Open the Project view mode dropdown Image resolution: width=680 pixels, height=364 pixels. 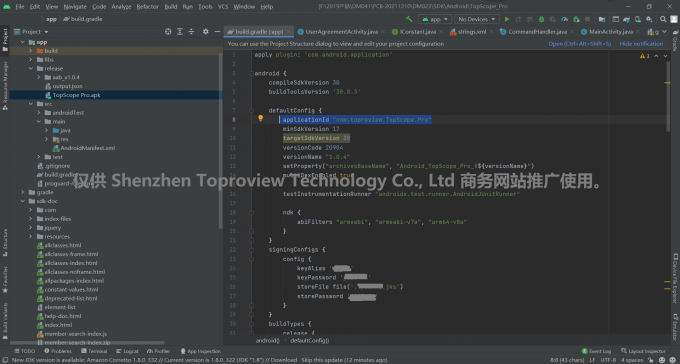pos(32,32)
